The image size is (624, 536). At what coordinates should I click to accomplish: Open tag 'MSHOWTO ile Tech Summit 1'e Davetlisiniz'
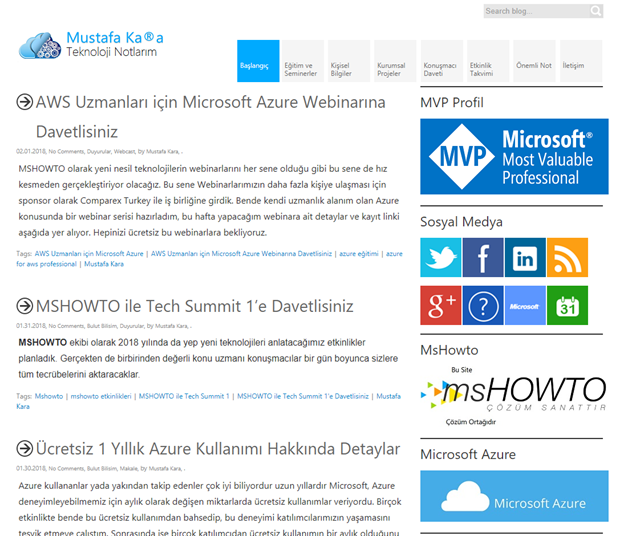tap(303, 396)
